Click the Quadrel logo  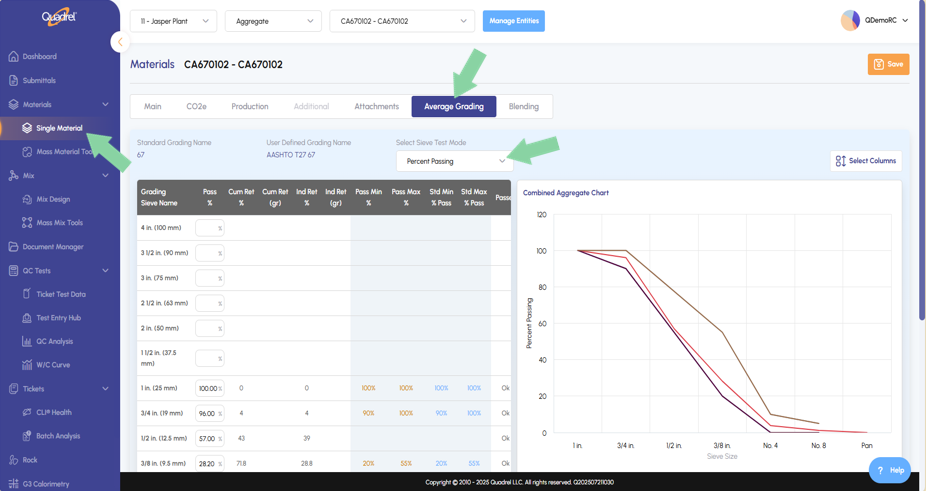click(59, 18)
